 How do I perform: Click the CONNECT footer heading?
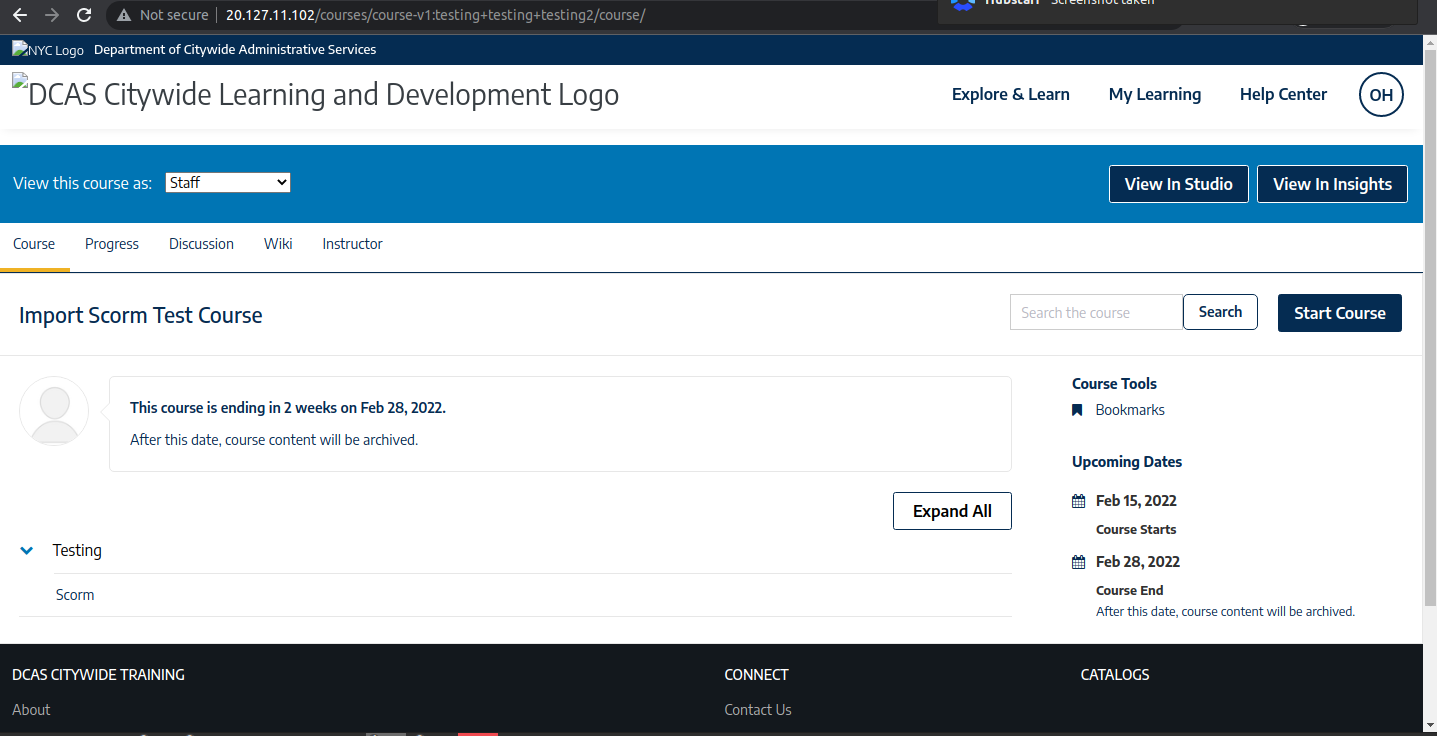(x=757, y=675)
